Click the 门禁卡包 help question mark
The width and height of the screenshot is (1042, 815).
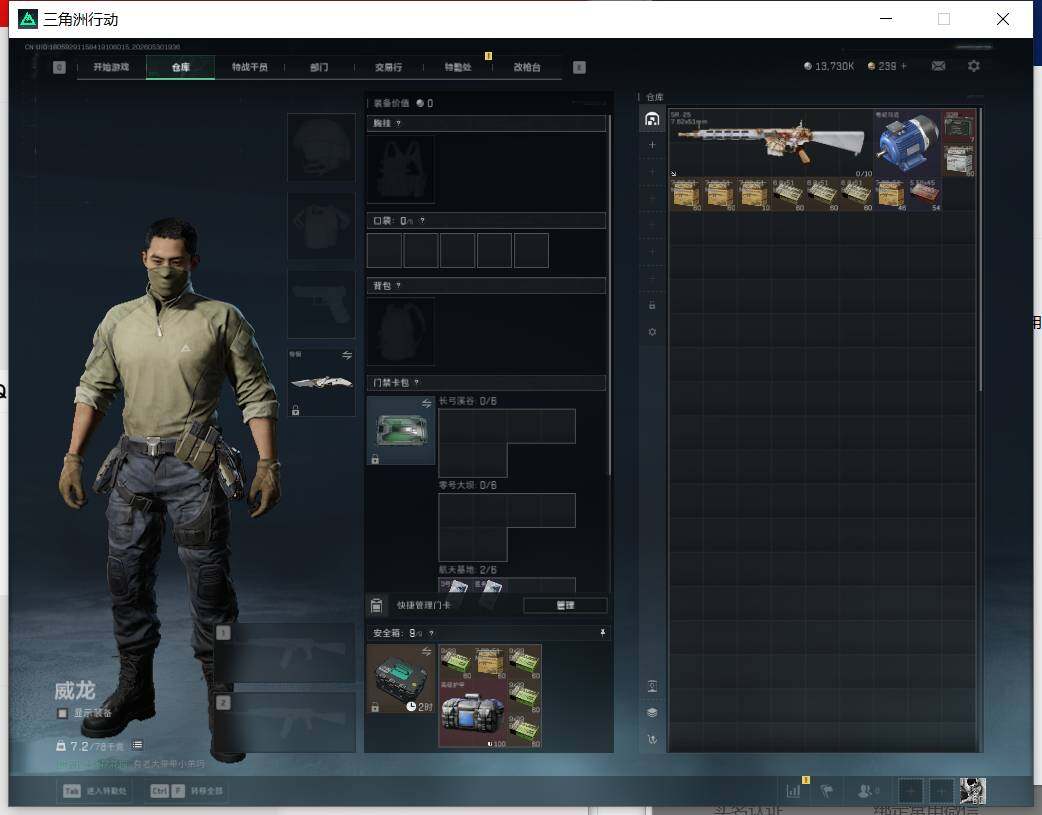click(417, 382)
